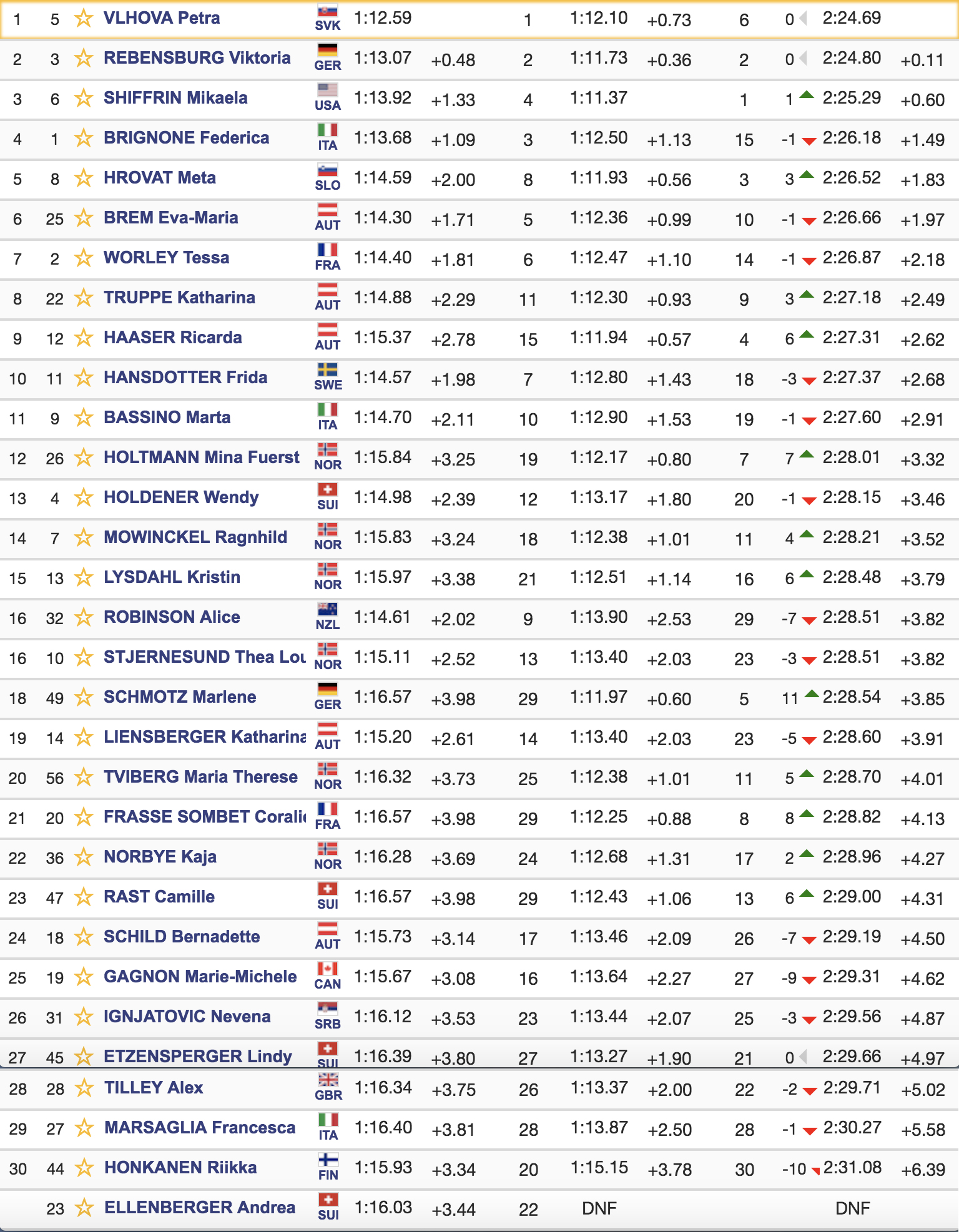Click the star icon for TILLEY Alex

coord(84,1088)
